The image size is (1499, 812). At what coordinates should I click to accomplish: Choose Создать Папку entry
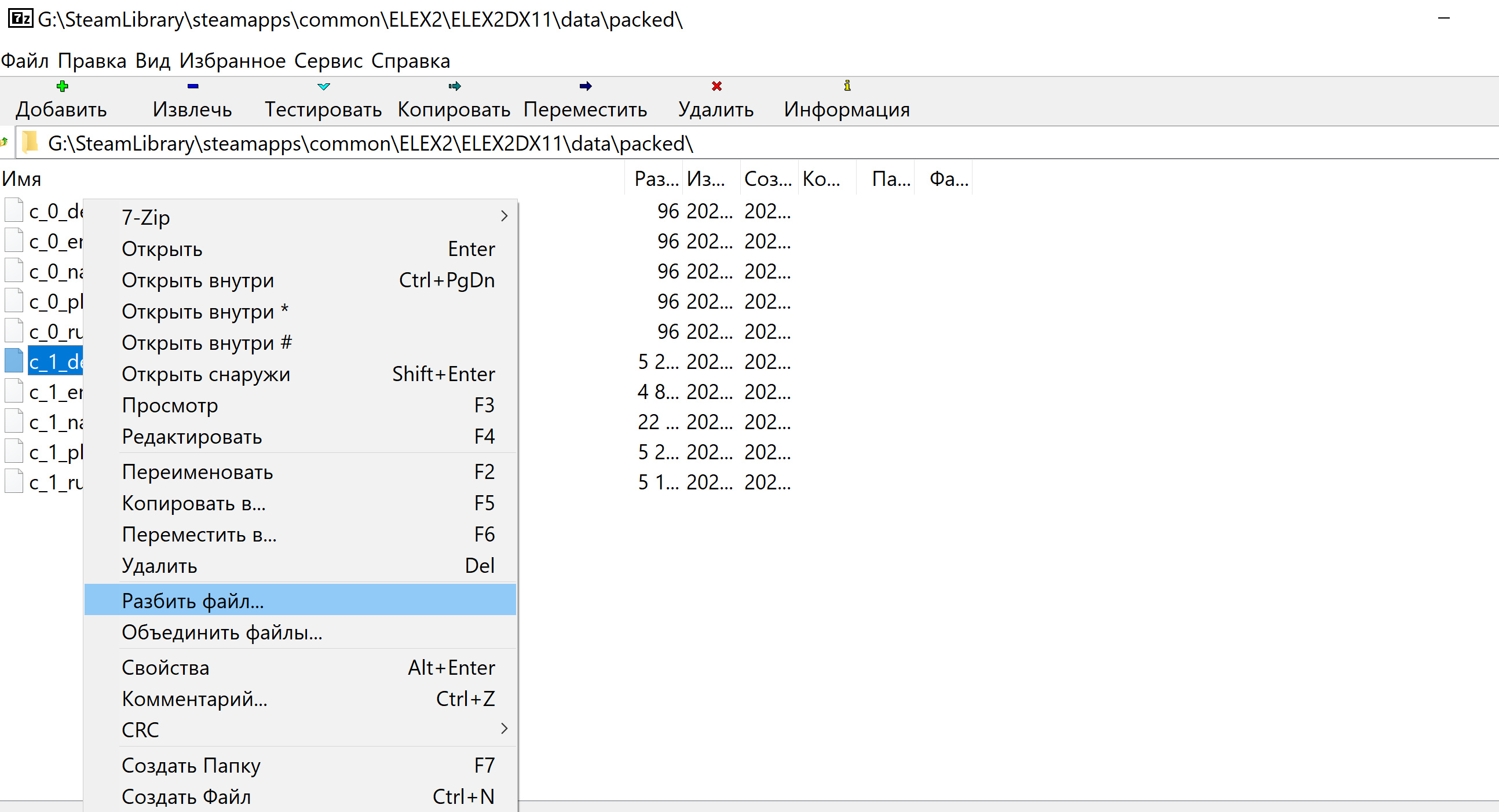pos(300,765)
